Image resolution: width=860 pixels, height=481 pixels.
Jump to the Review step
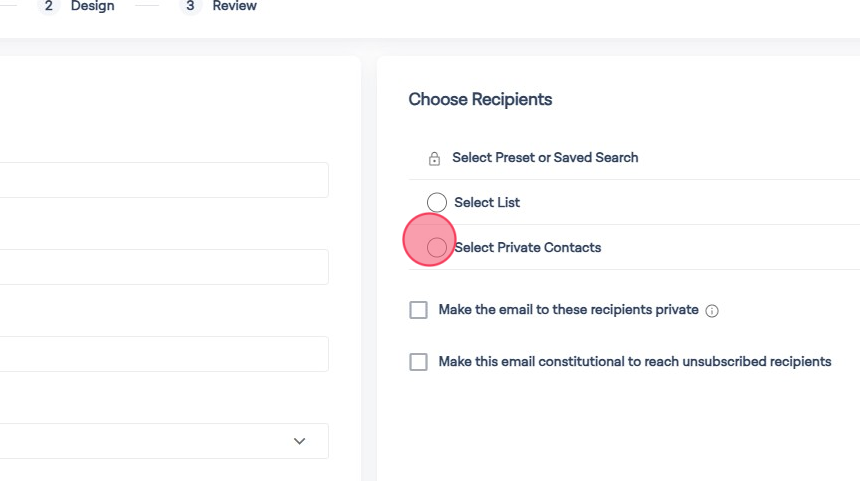[x=234, y=6]
